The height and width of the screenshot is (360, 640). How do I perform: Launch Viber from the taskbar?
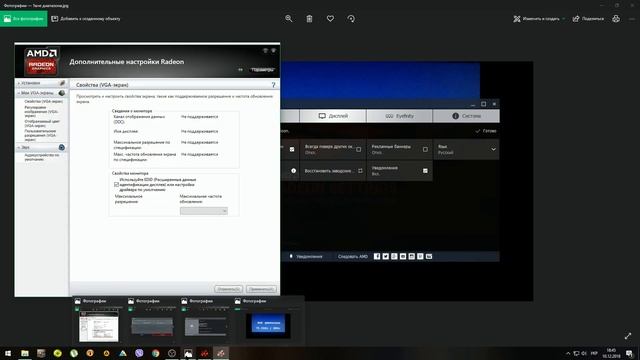pos(139,353)
